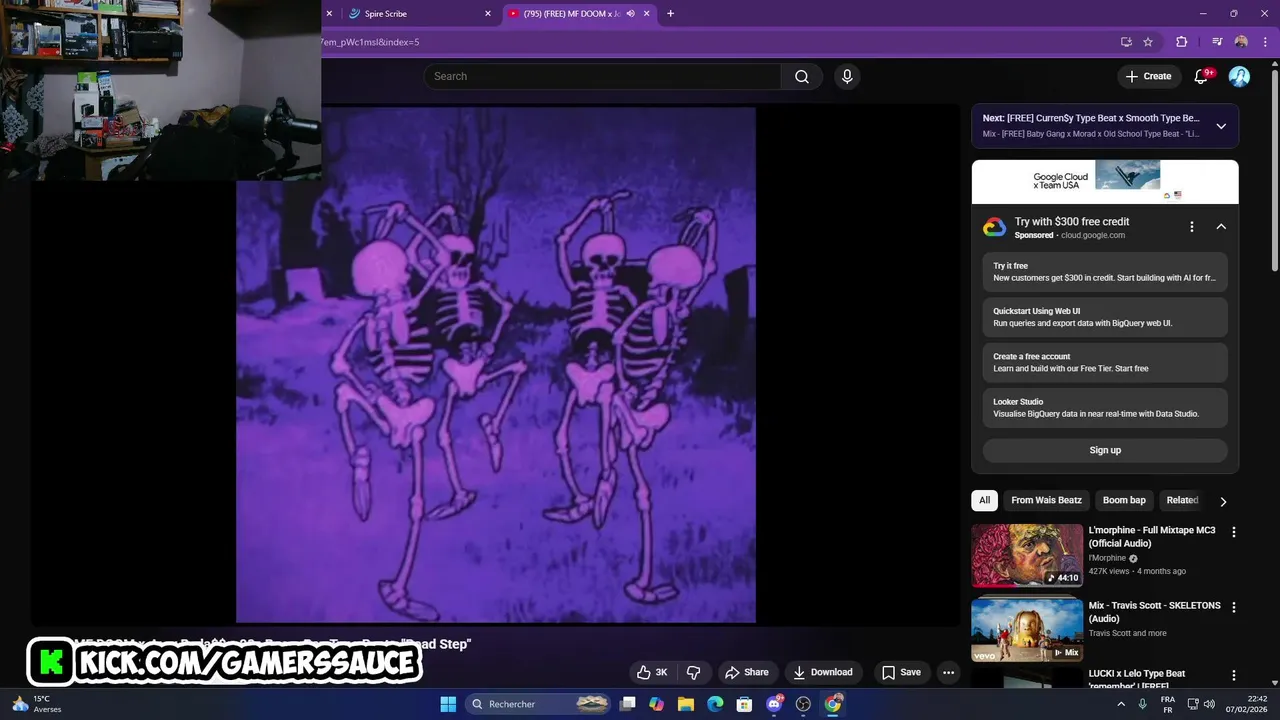Viewport: 1280px width, 720px height.
Task: Open Task View on taskbar
Action: 628,704
